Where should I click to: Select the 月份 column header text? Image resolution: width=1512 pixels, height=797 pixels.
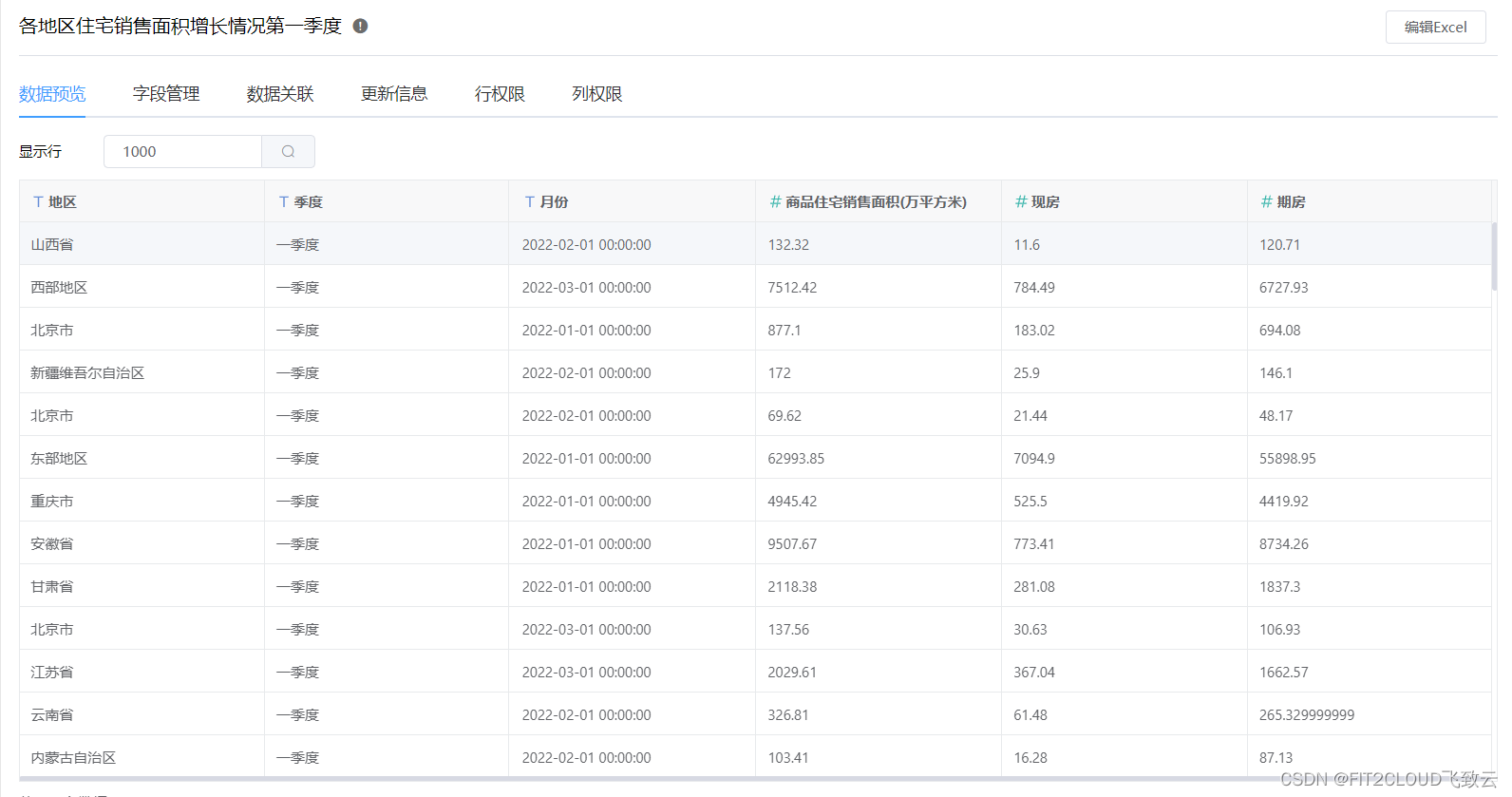555,201
